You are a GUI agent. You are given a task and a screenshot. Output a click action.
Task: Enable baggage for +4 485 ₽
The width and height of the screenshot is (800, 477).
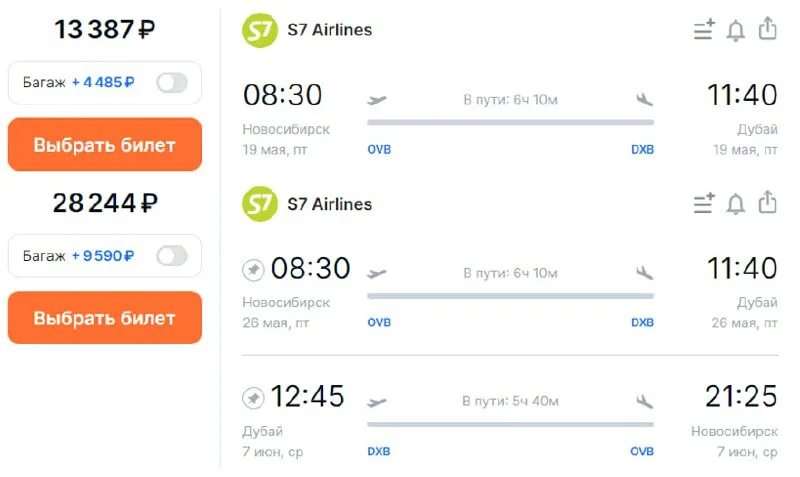171,83
